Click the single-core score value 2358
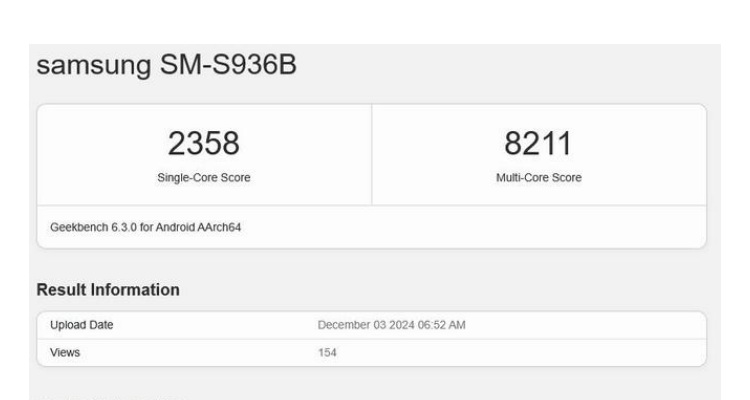750x400 pixels. [204, 143]
